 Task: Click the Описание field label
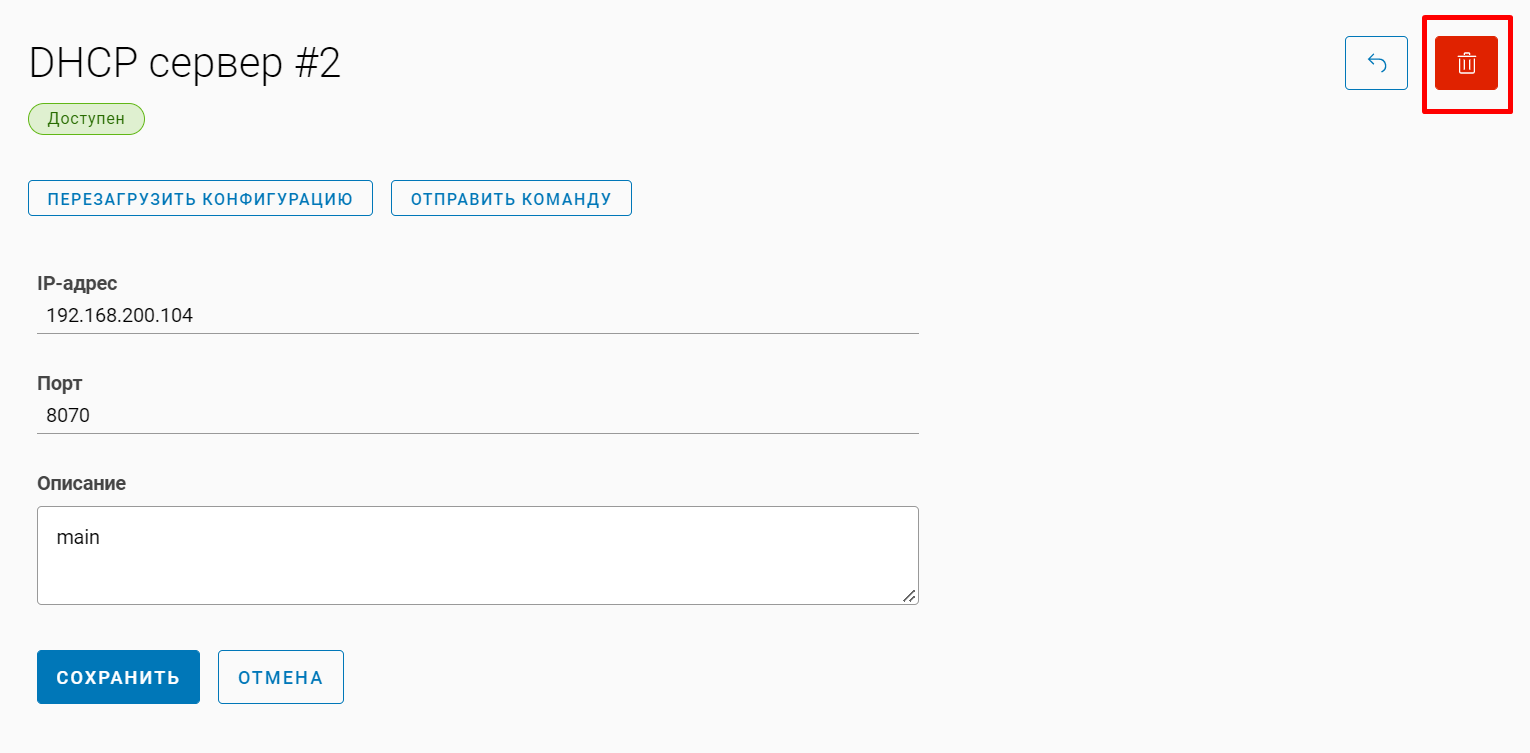(81, 484)
